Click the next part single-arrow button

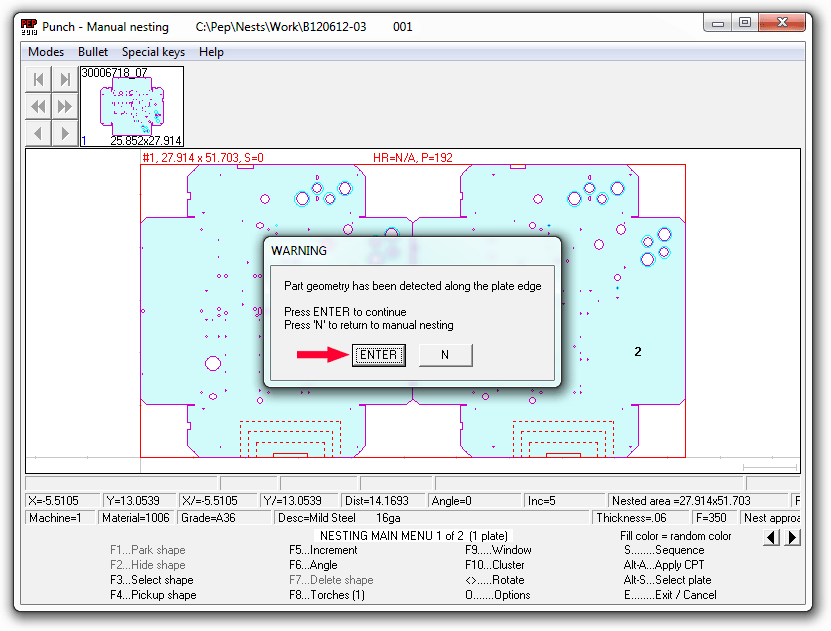click(x=65, y=132)
